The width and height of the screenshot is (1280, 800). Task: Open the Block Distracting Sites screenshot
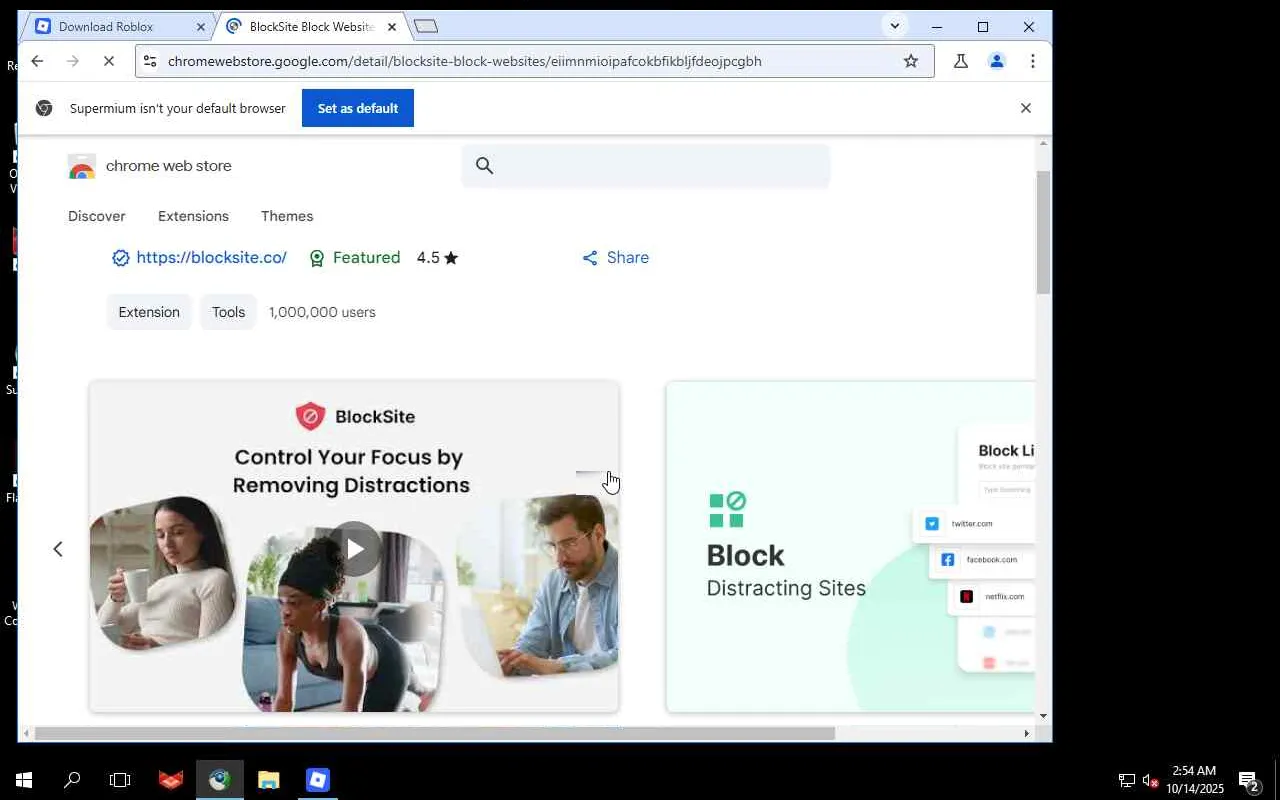850,547
